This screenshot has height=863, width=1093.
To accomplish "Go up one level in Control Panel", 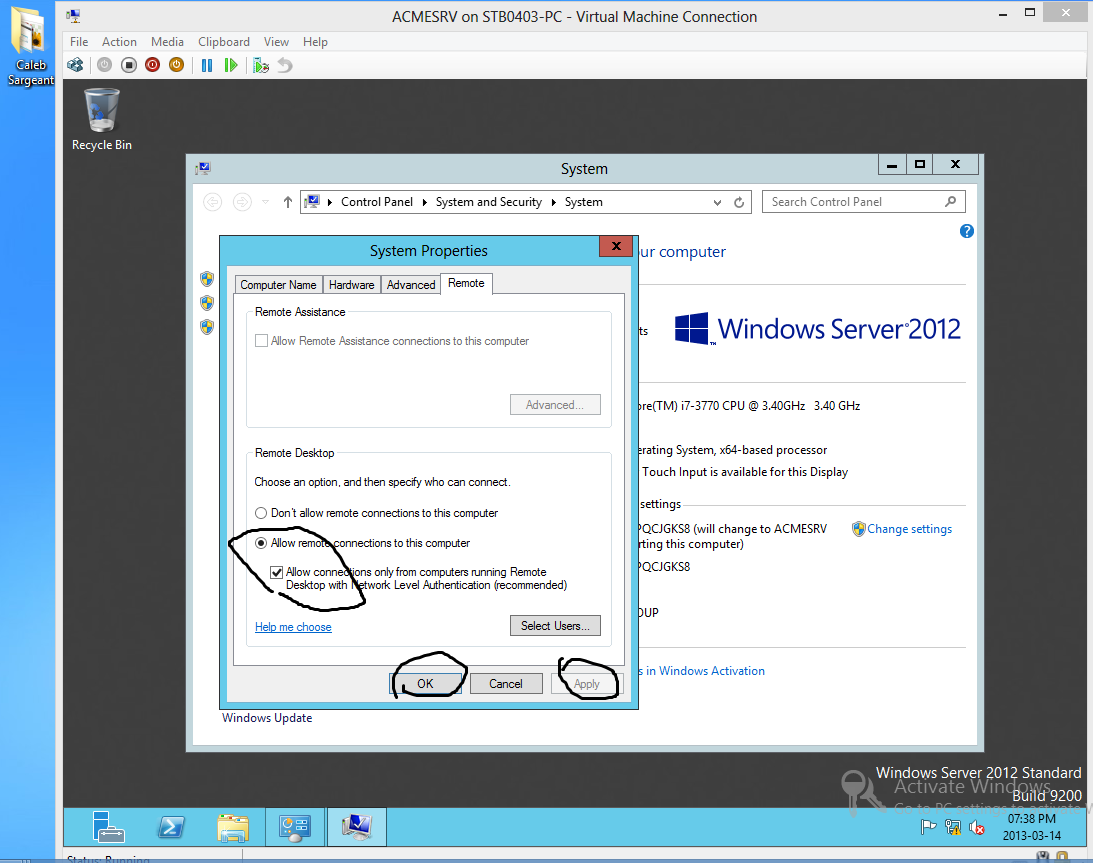I will point(288,202).
